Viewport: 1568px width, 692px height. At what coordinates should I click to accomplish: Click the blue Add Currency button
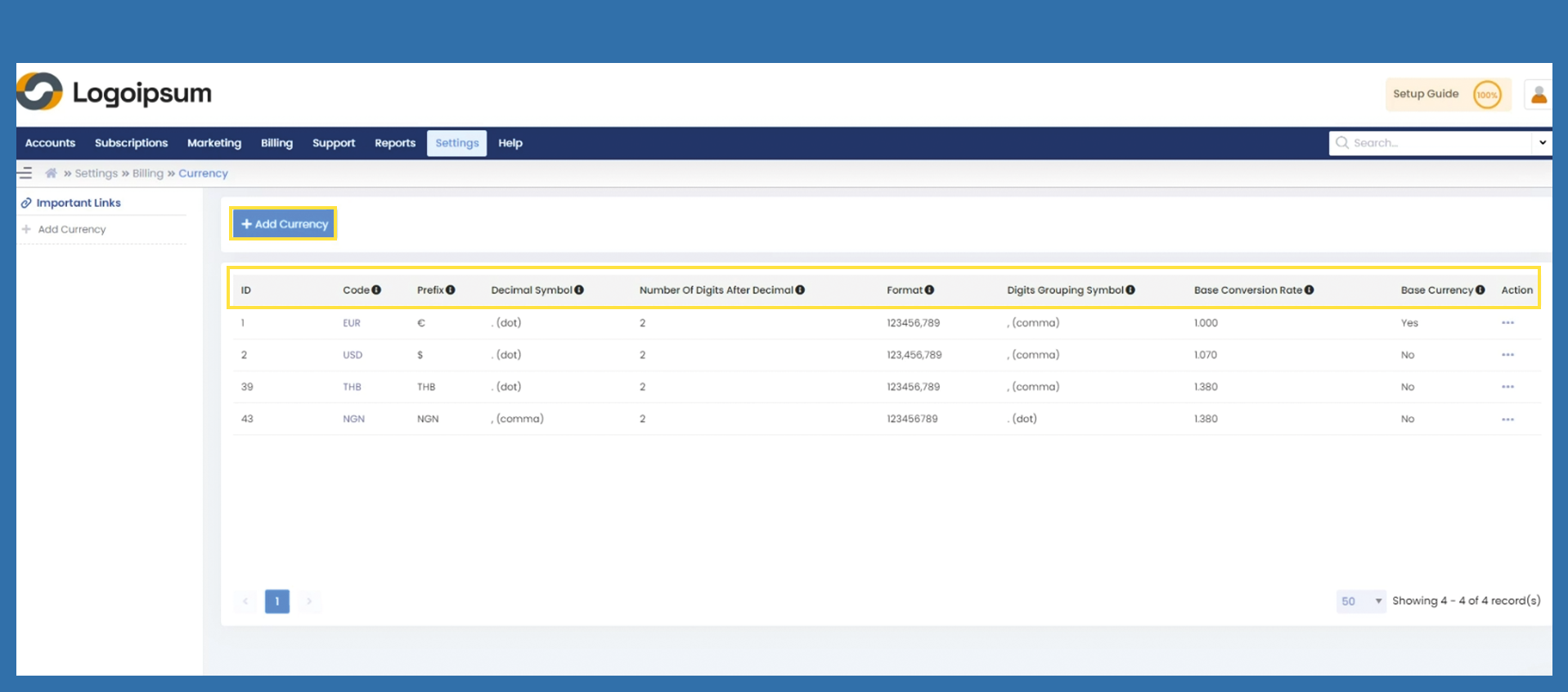coord(284,224)
